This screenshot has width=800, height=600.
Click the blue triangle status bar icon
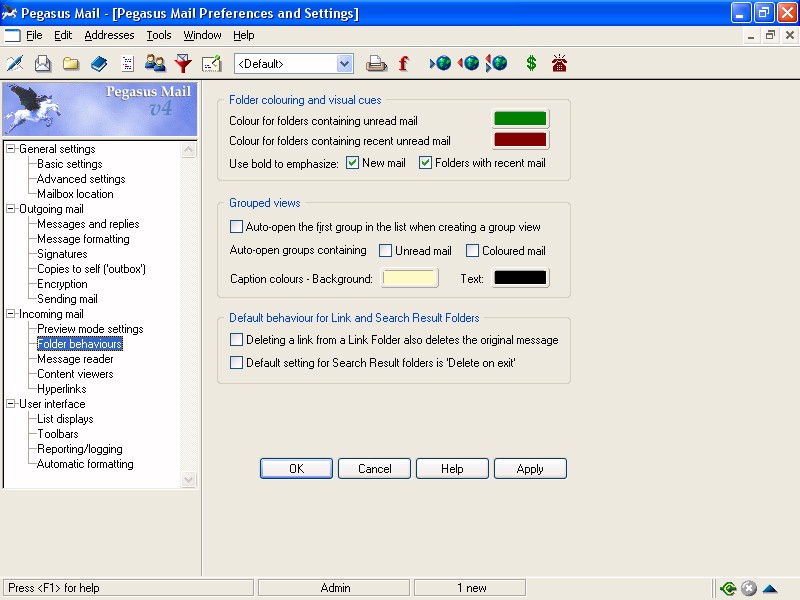pos(770,588)
